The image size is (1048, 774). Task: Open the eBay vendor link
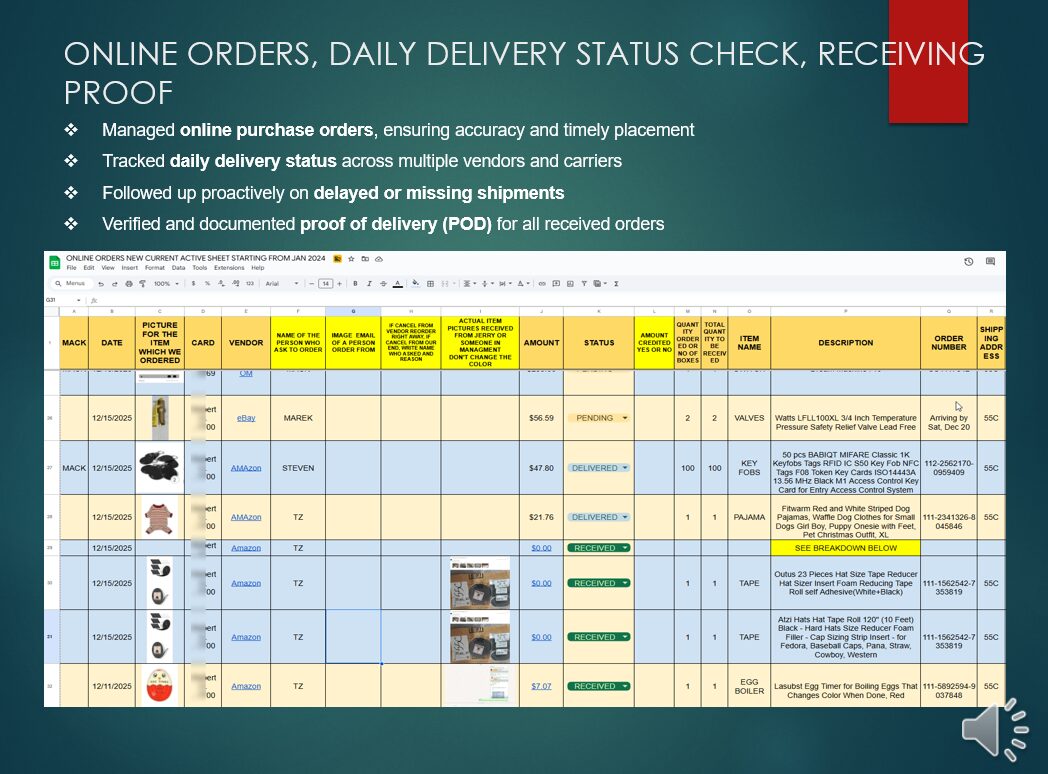246,418
